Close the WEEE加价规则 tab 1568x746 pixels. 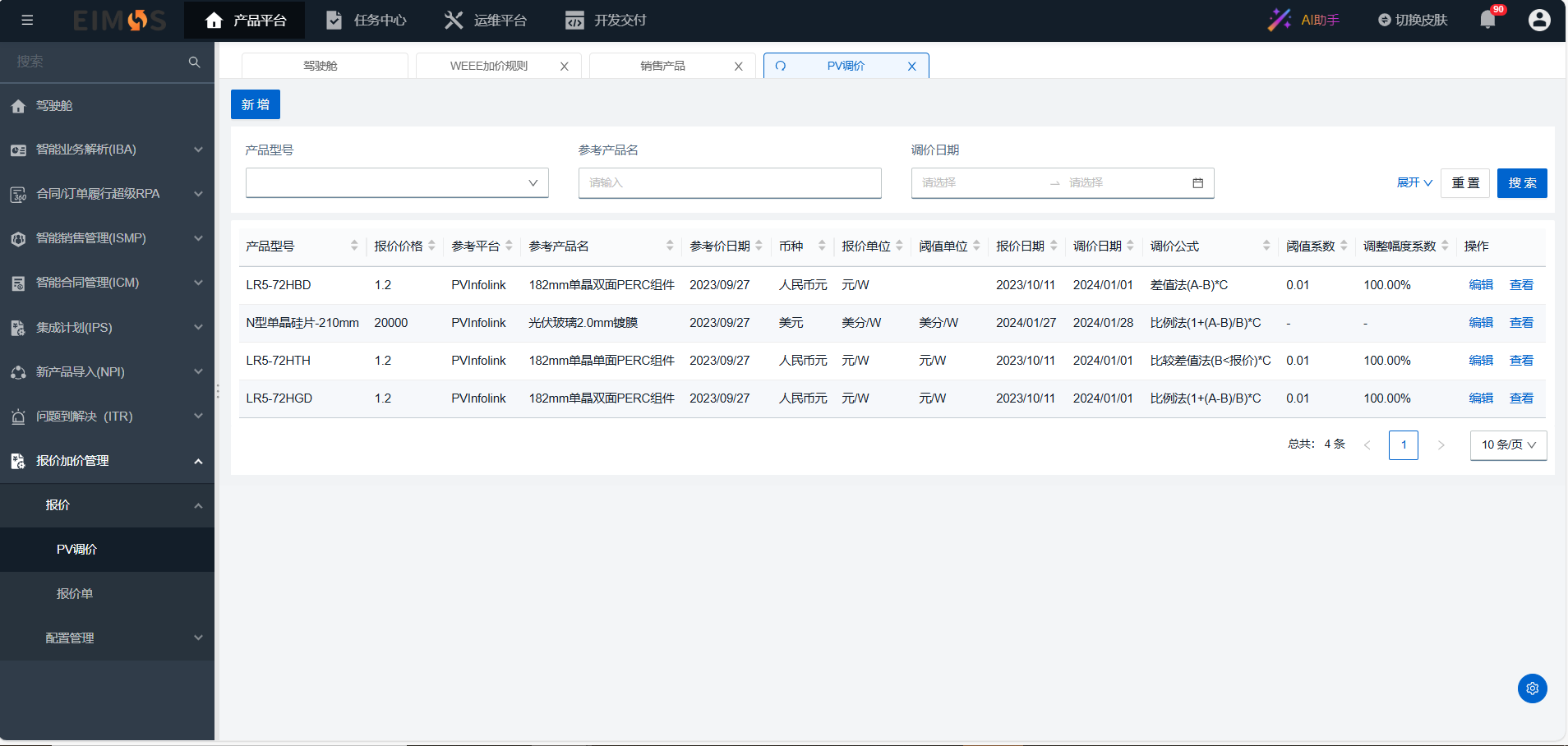565,67
